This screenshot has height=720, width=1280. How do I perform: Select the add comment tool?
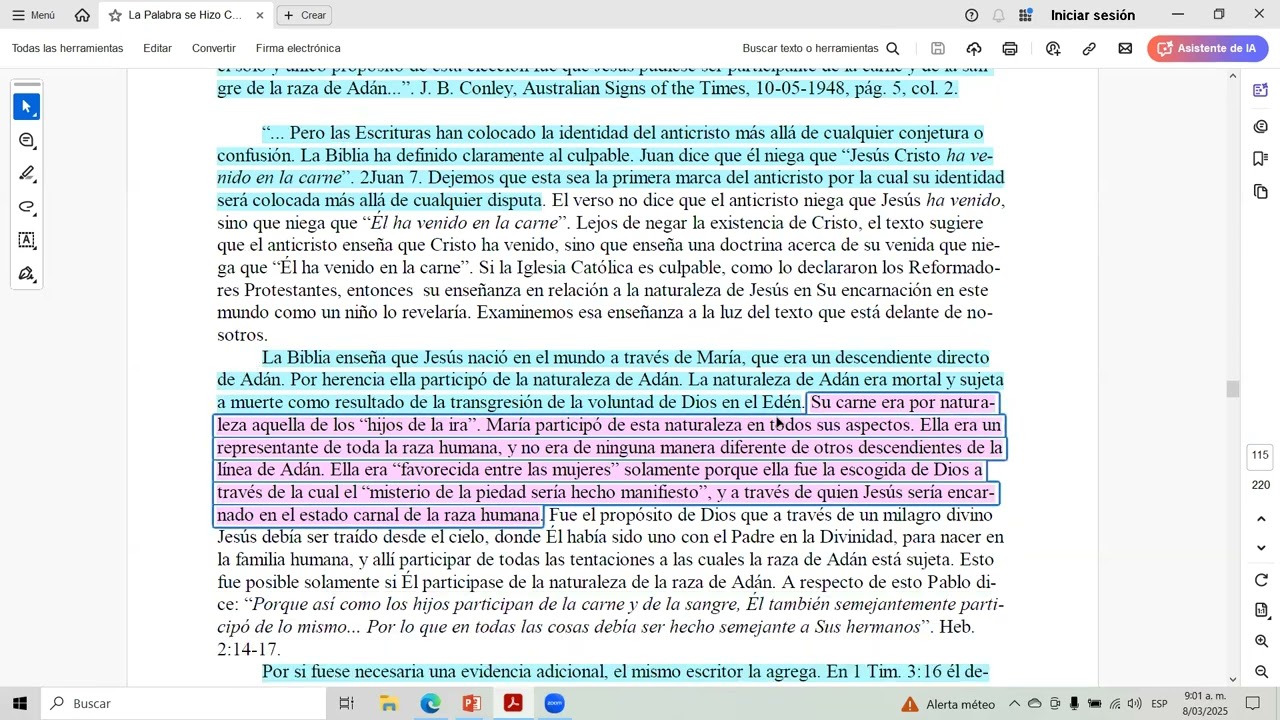coord(27,141)
